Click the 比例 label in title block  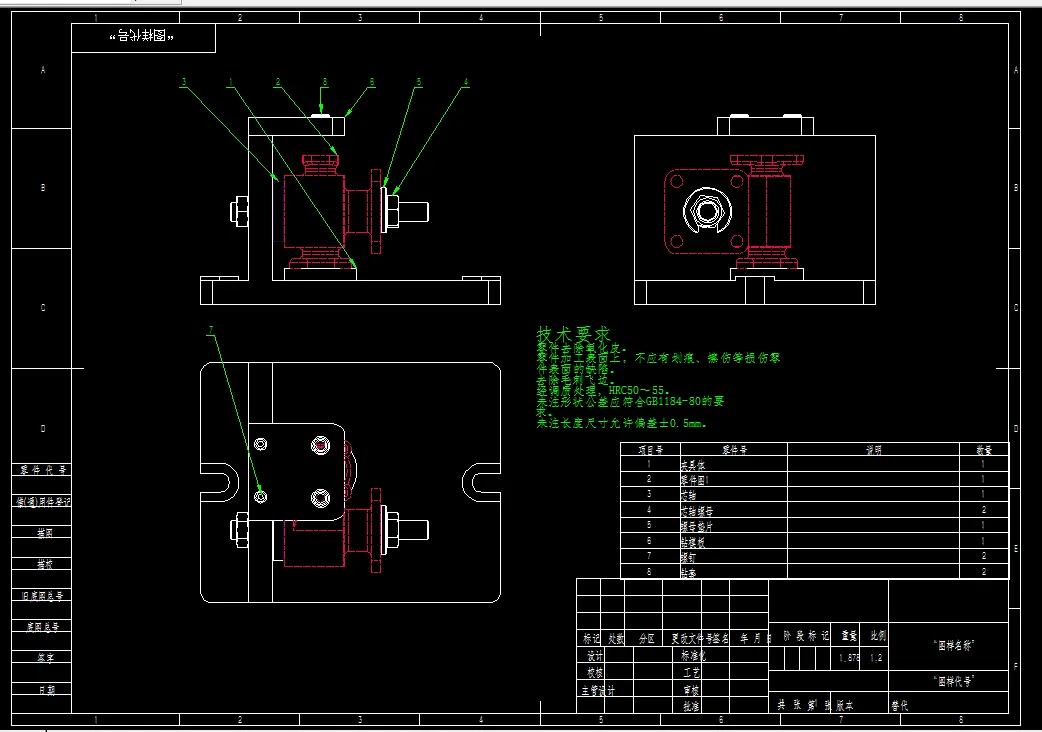coord(877,636)
